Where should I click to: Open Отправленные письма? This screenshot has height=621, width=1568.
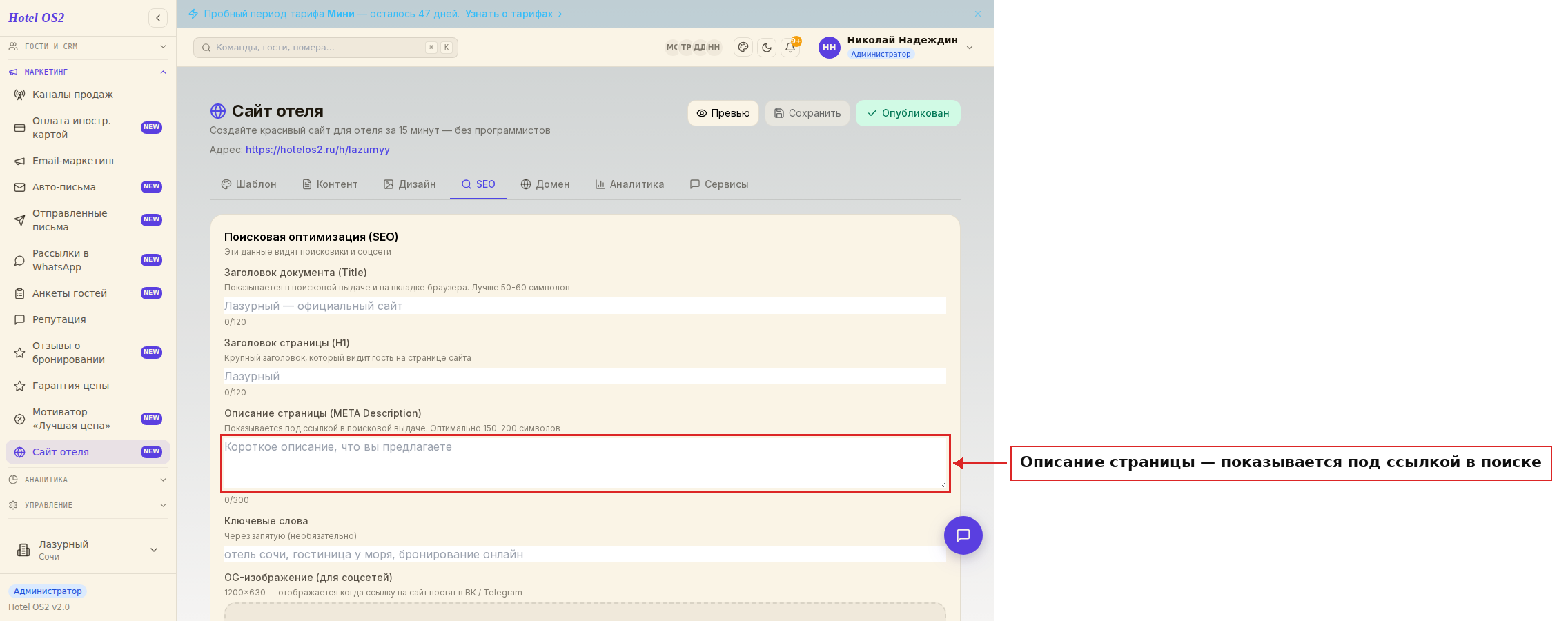pyautogui.click(x=88, y=220)
